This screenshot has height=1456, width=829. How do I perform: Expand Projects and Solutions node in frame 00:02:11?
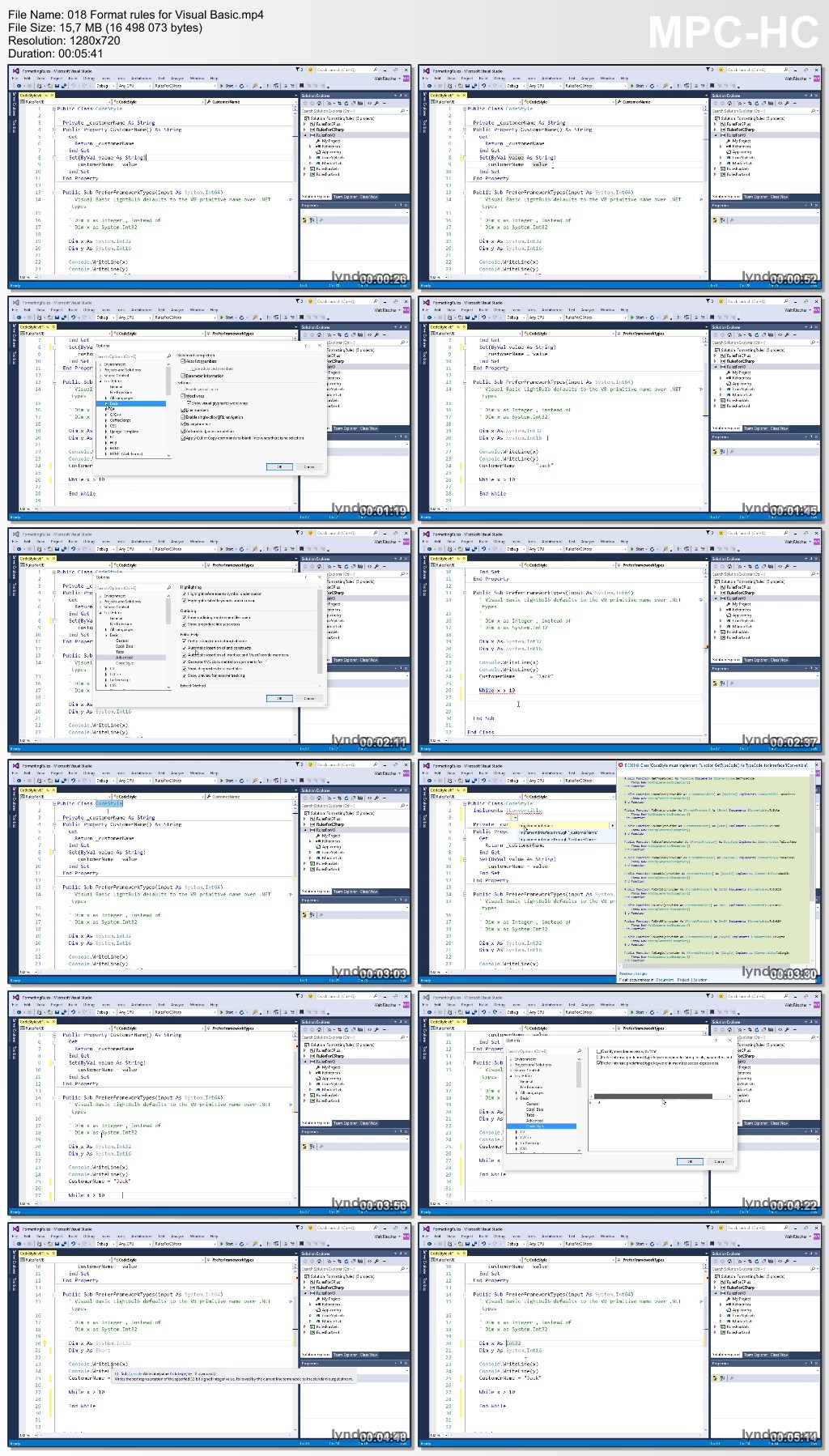pyautogui.click(x=100, y=602)
